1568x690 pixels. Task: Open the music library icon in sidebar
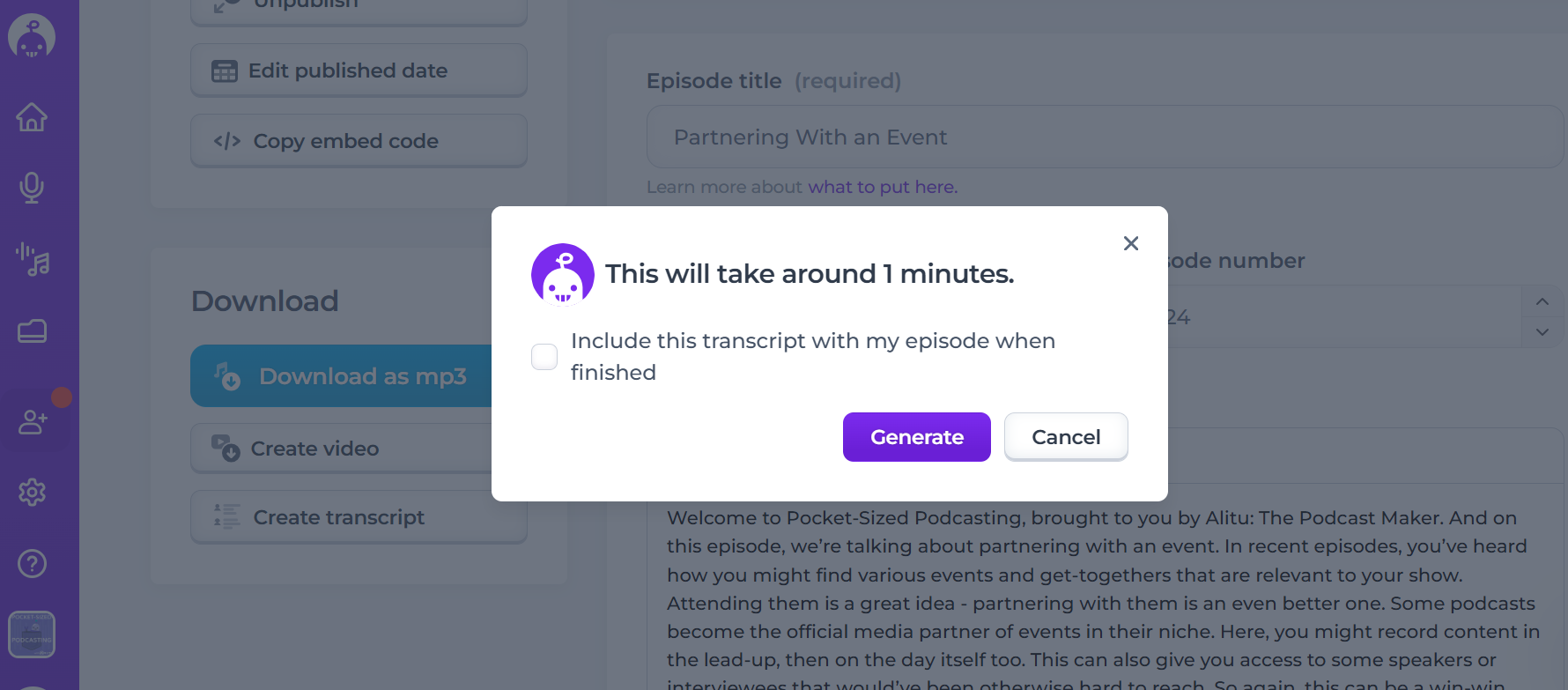[32, 260]
